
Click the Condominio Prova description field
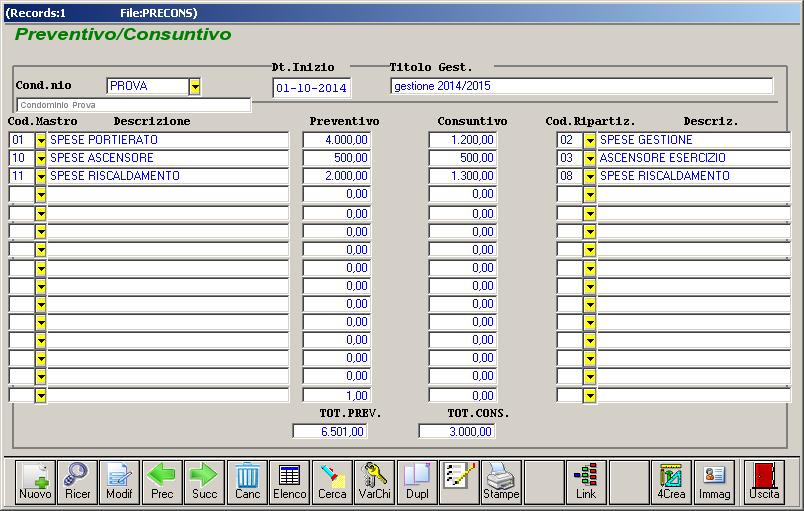click(x=134, y=105)
